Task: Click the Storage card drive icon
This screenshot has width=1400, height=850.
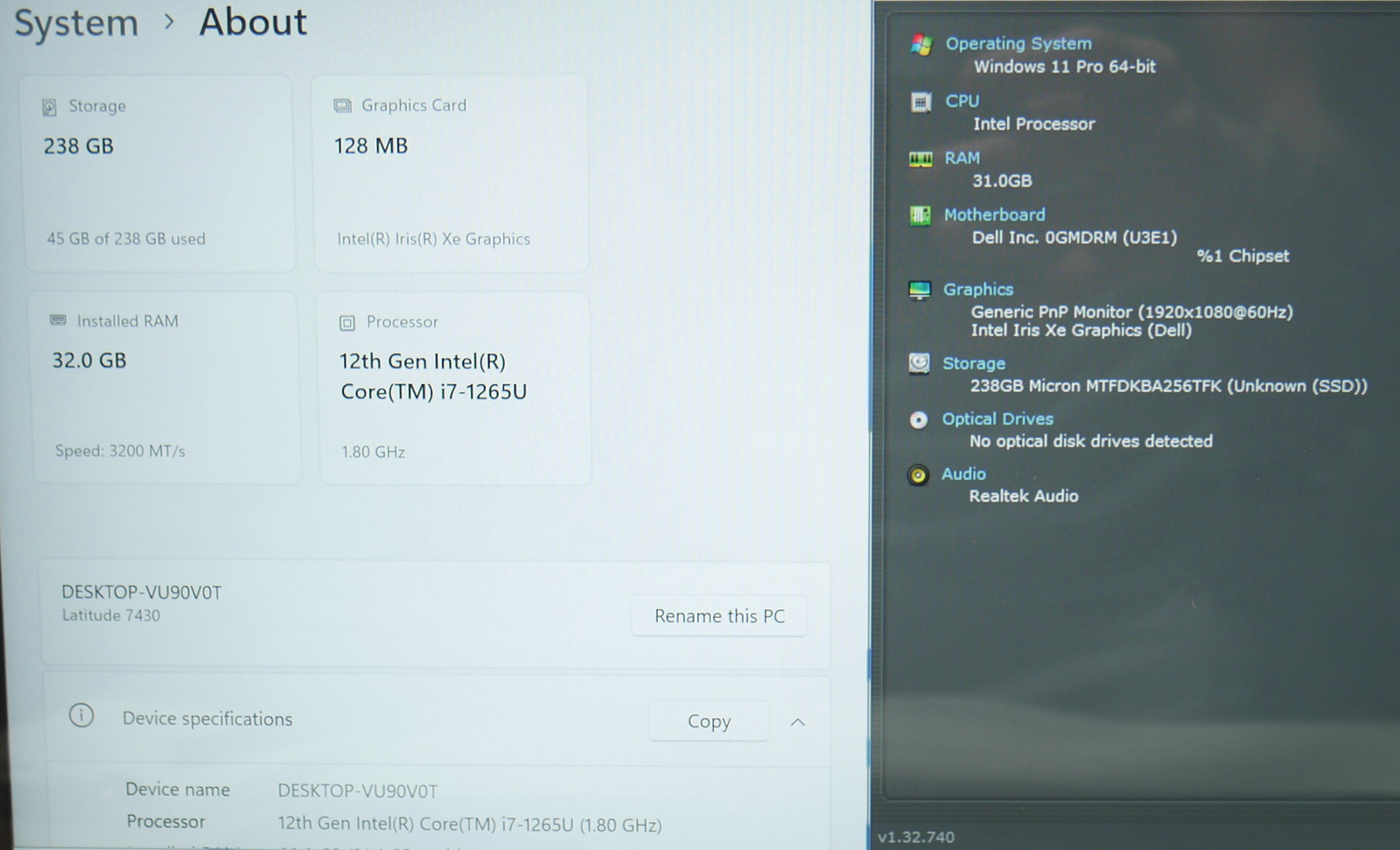Action: [x=50, y=107]
